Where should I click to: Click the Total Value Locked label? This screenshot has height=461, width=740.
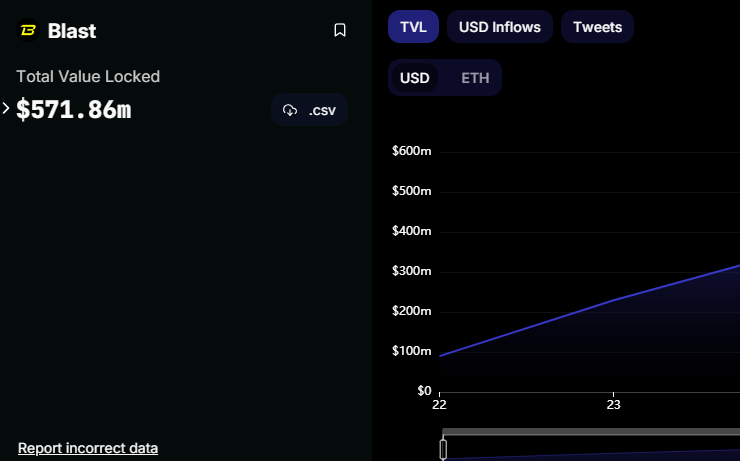(88, 76)
